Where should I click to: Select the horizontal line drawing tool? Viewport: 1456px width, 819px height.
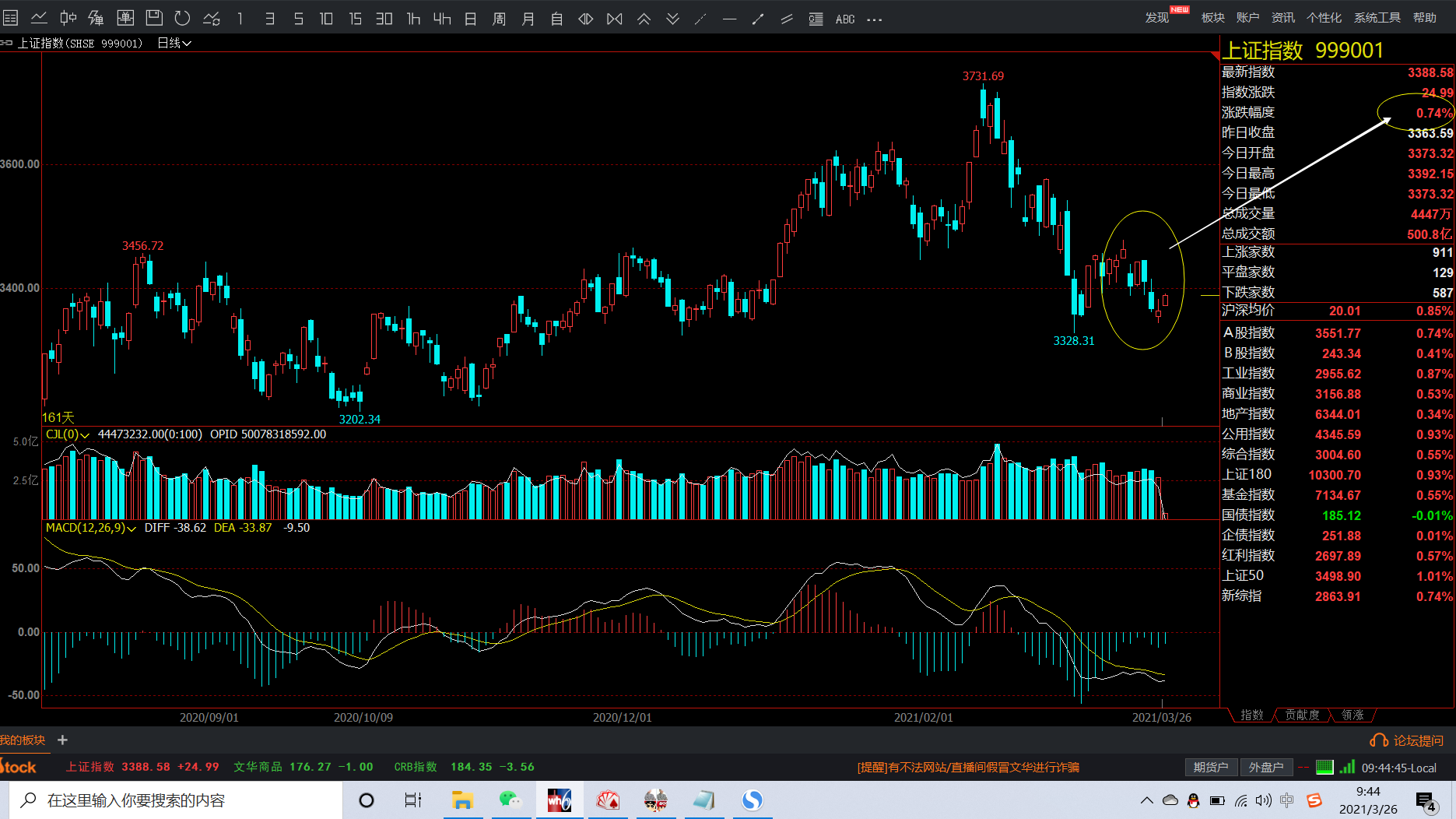(729, 19)
